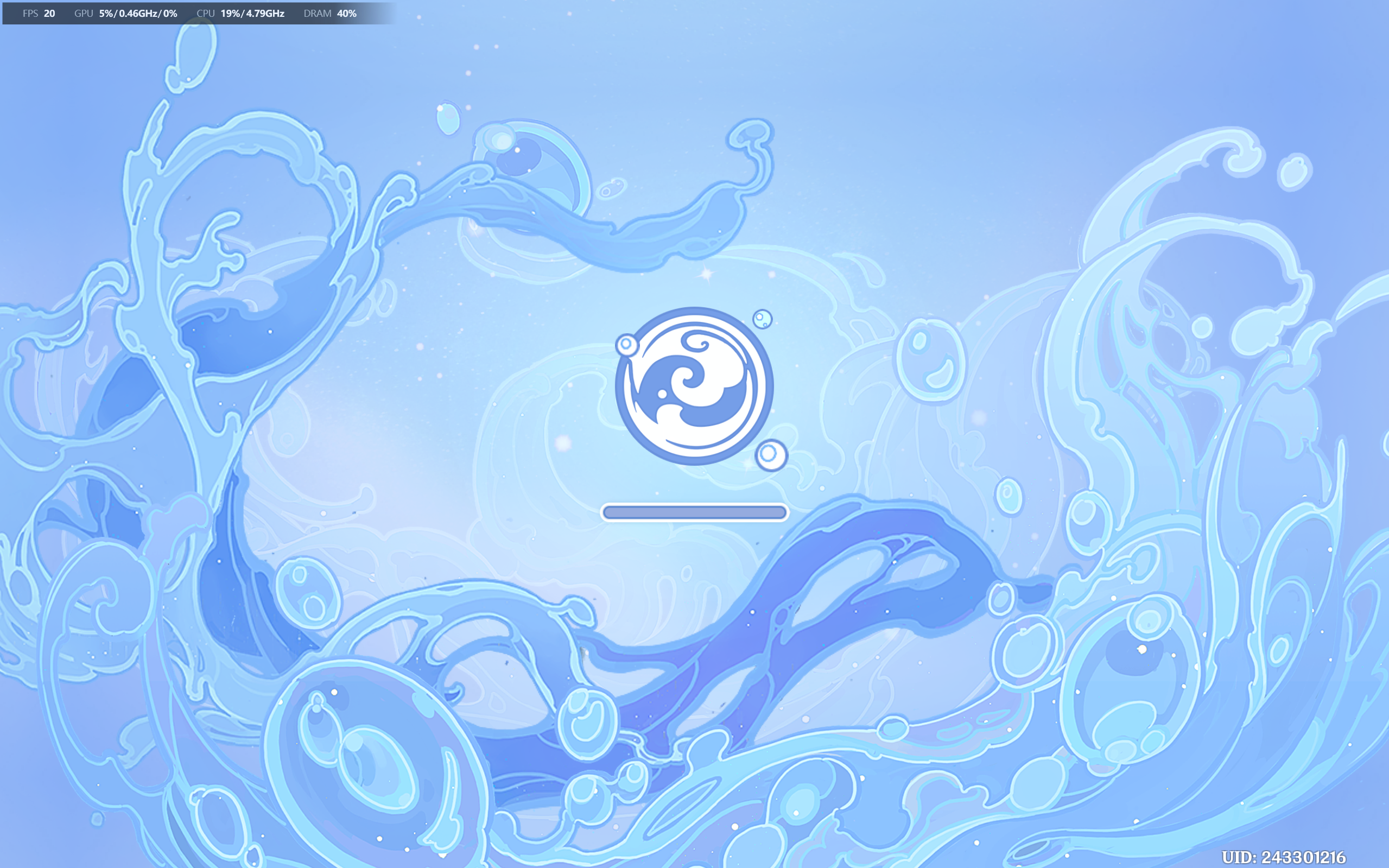Click the four-point sparkle star above the emblem
Viewport: 1389px width, 868px height.
(x=706, y=274)
